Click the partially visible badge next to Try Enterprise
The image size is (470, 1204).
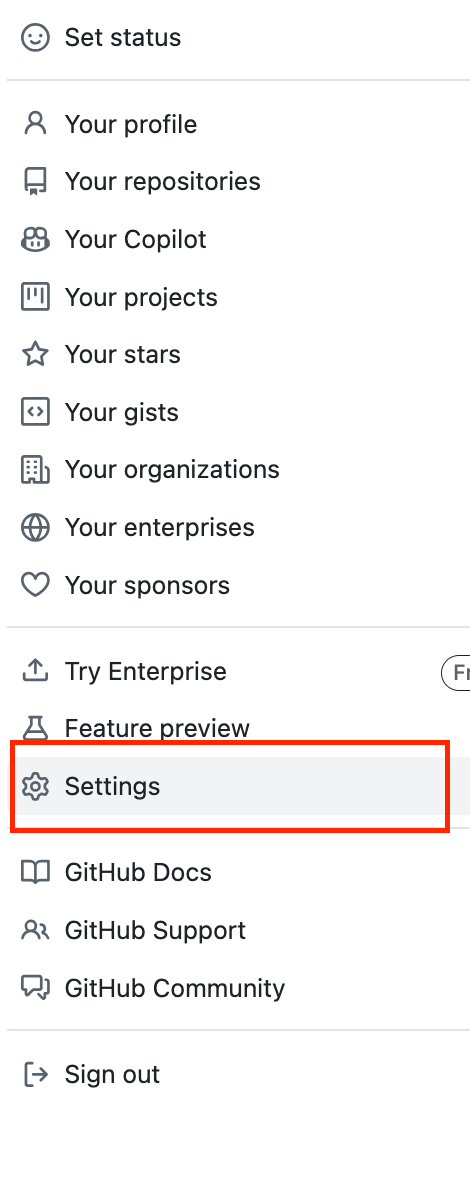[456, 673]
